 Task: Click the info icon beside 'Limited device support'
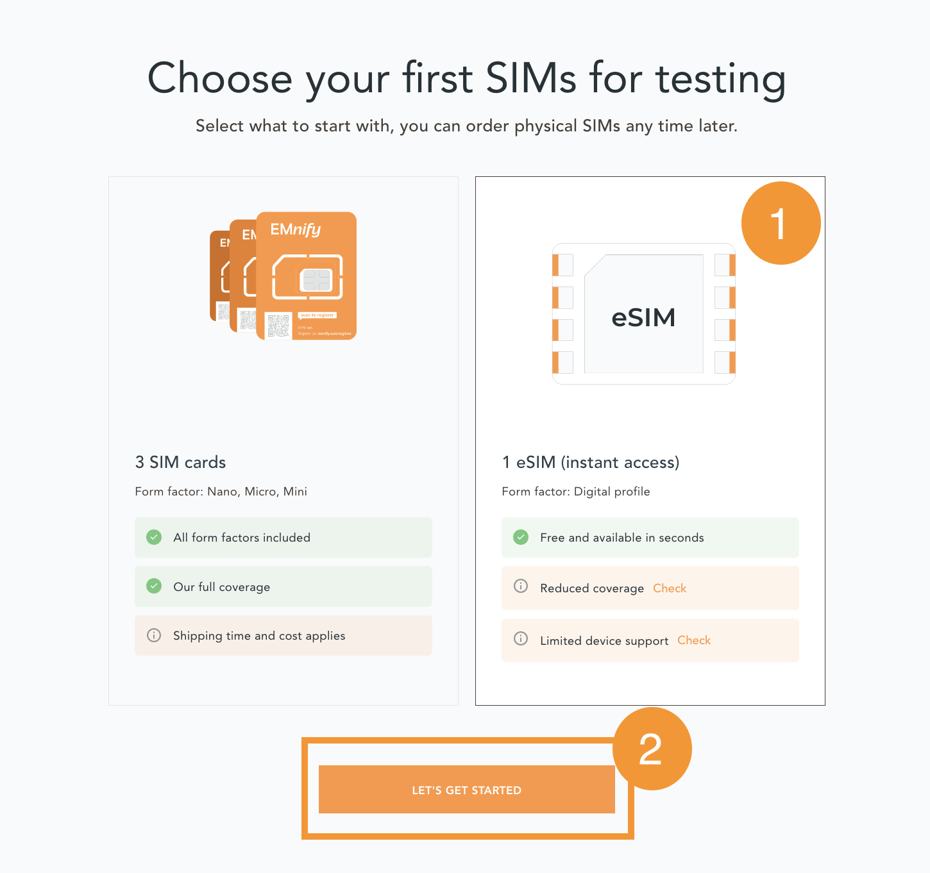(520, 640)
